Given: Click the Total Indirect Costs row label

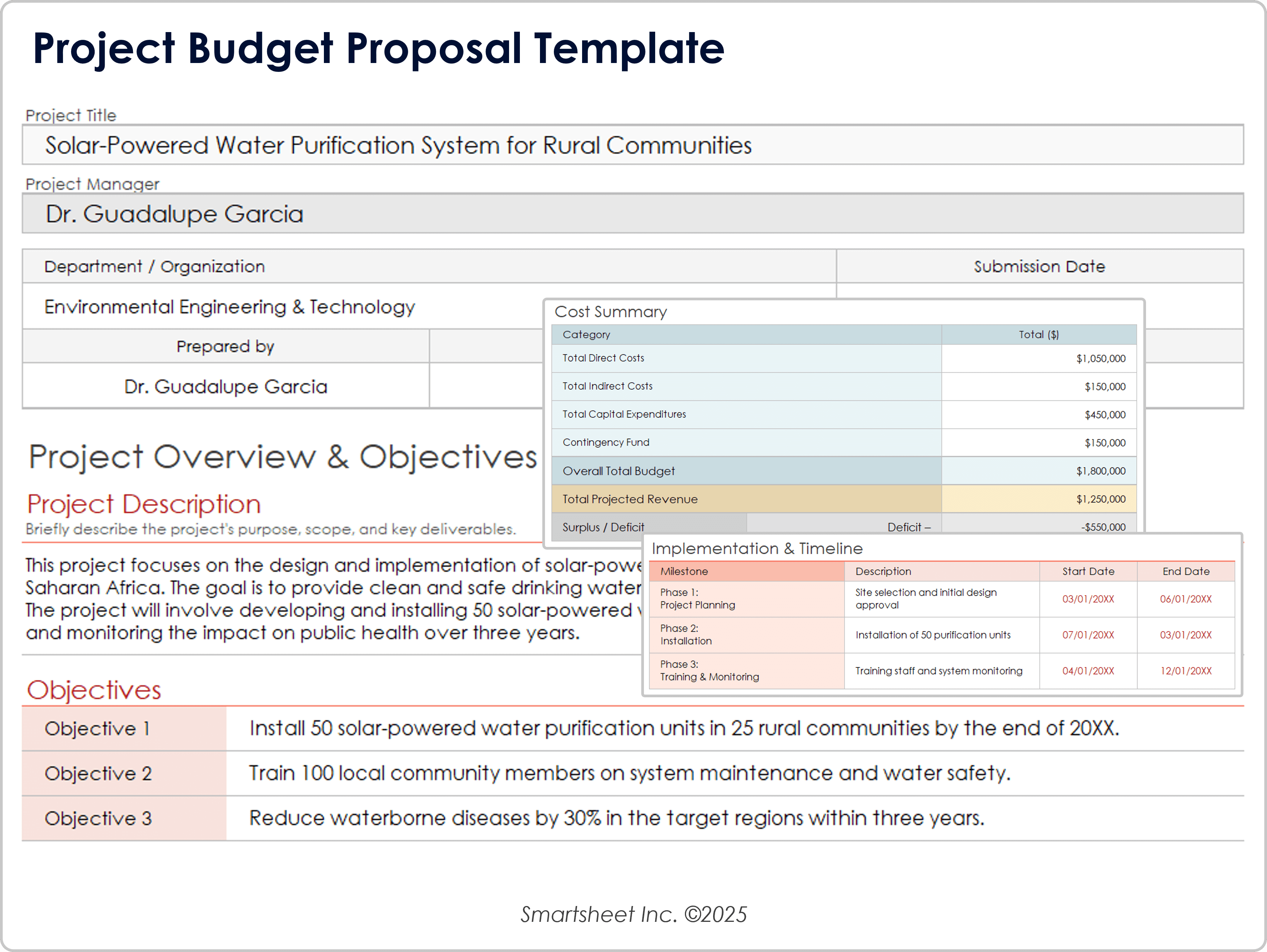Looking at the screenshot, I should pos(607,386).
